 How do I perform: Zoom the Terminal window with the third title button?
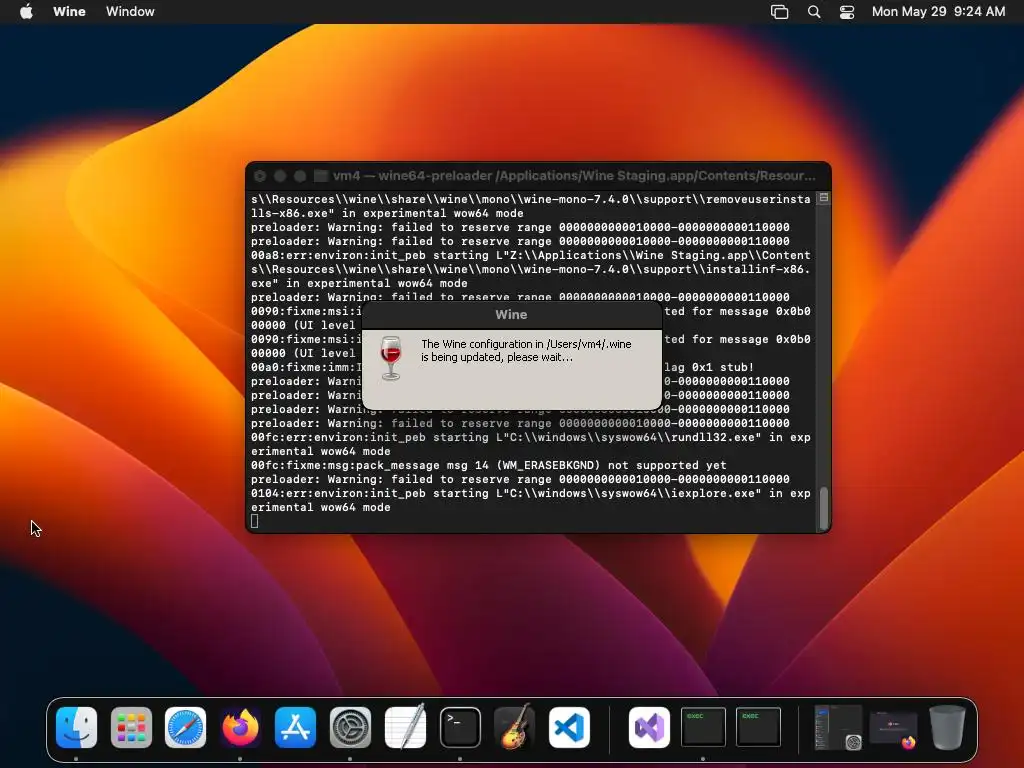pyautogui.click(x=300, y=176)
